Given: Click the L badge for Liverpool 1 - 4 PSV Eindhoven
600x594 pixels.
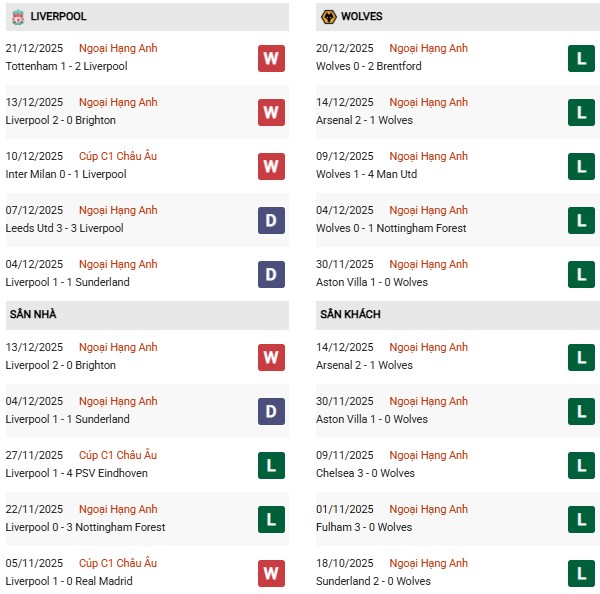Looking at the screenshot, I should pos(271,465).
